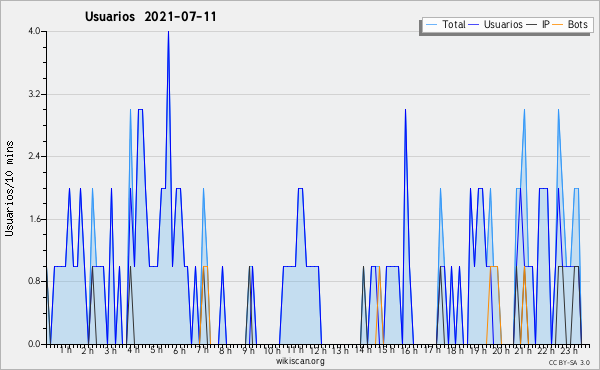
Task: Click the dark-blue Usuarios legend line
Action: (474, 25)
